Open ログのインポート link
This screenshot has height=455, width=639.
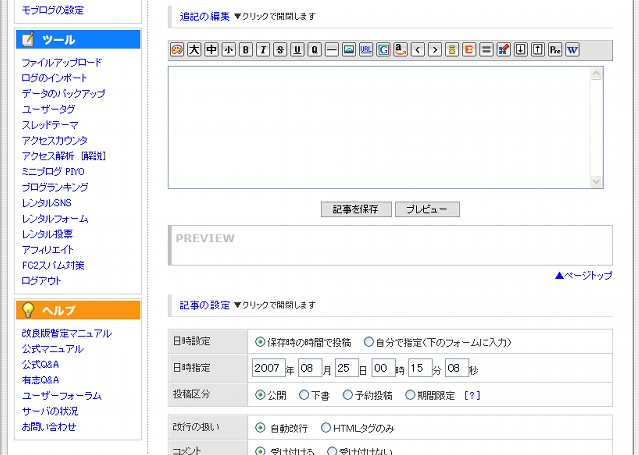click(x=54, y=78)
